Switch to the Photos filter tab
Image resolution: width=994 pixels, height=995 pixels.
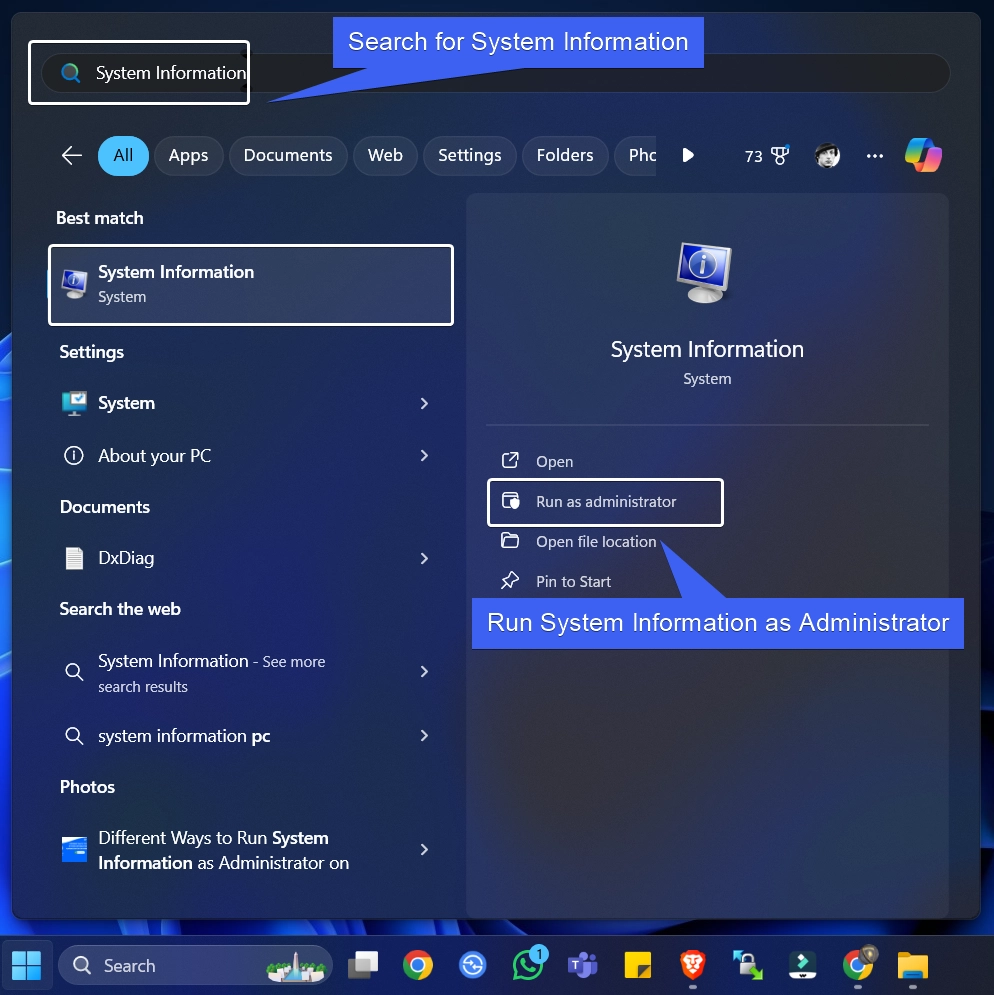pos(635,155)
